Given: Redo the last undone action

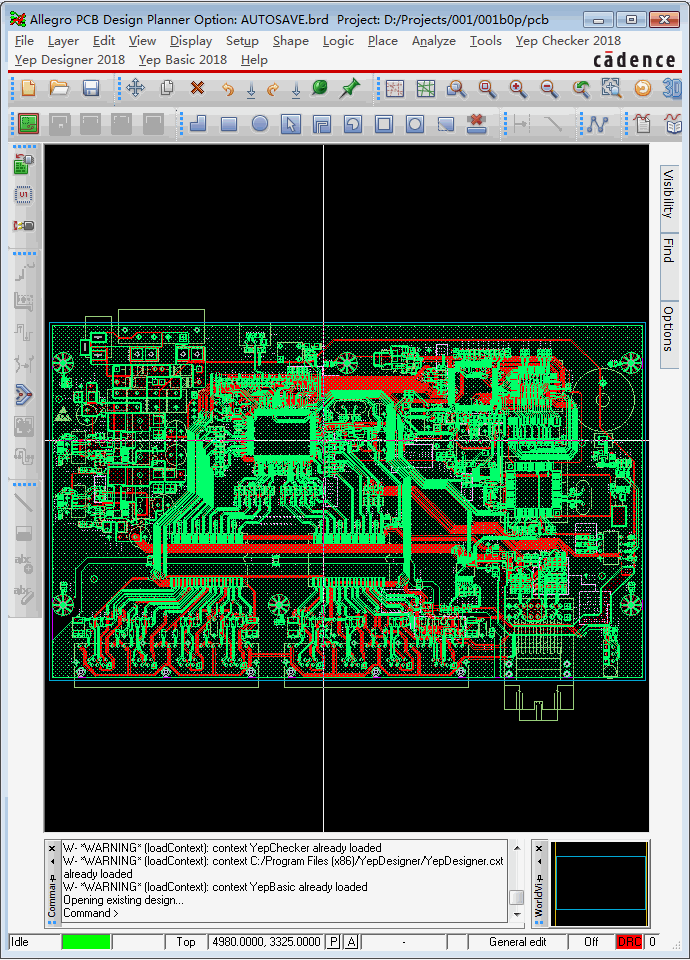Looking at the screenshot, I should 272,89.
